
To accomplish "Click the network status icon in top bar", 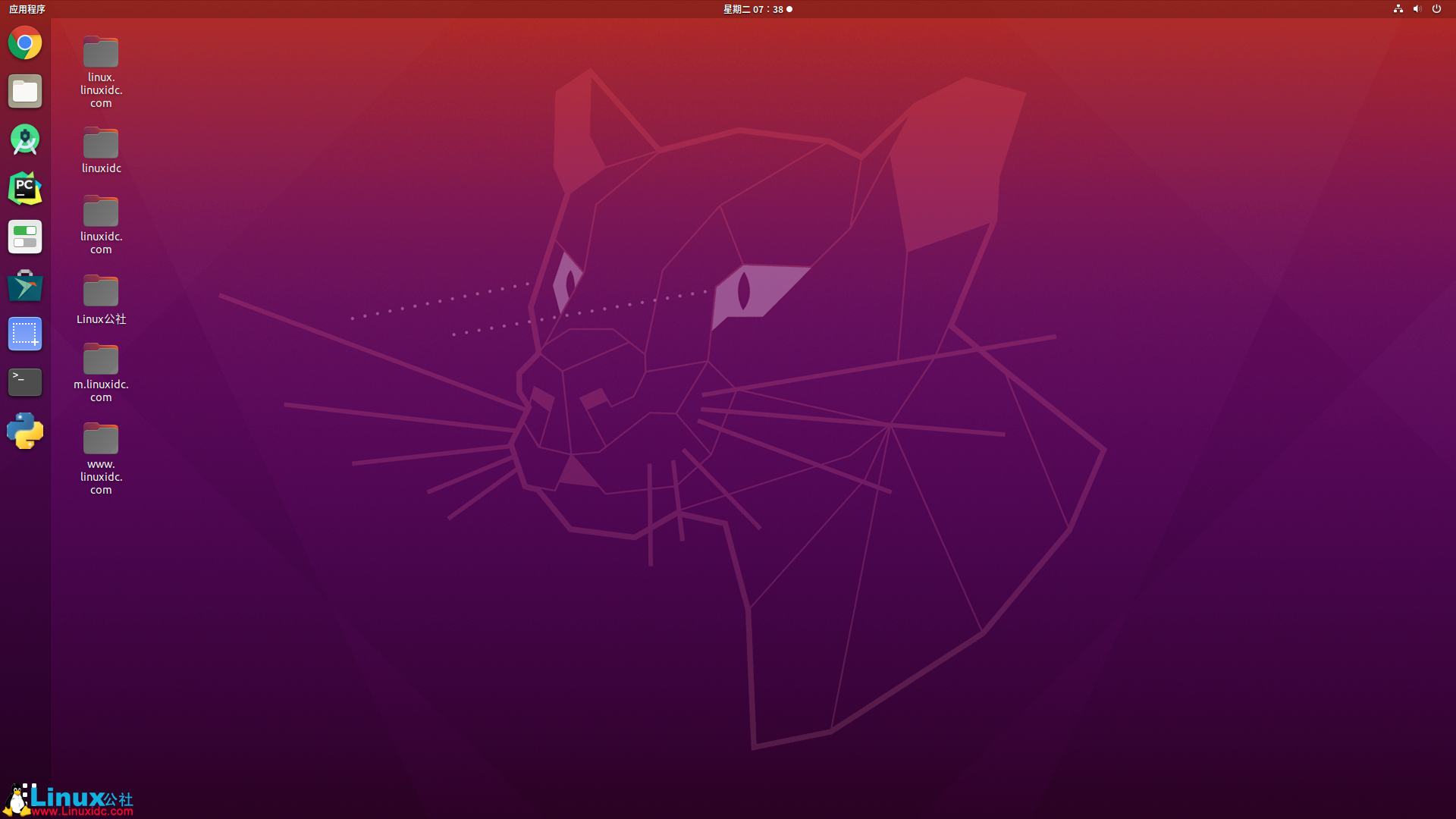I will click(1398, 9).
